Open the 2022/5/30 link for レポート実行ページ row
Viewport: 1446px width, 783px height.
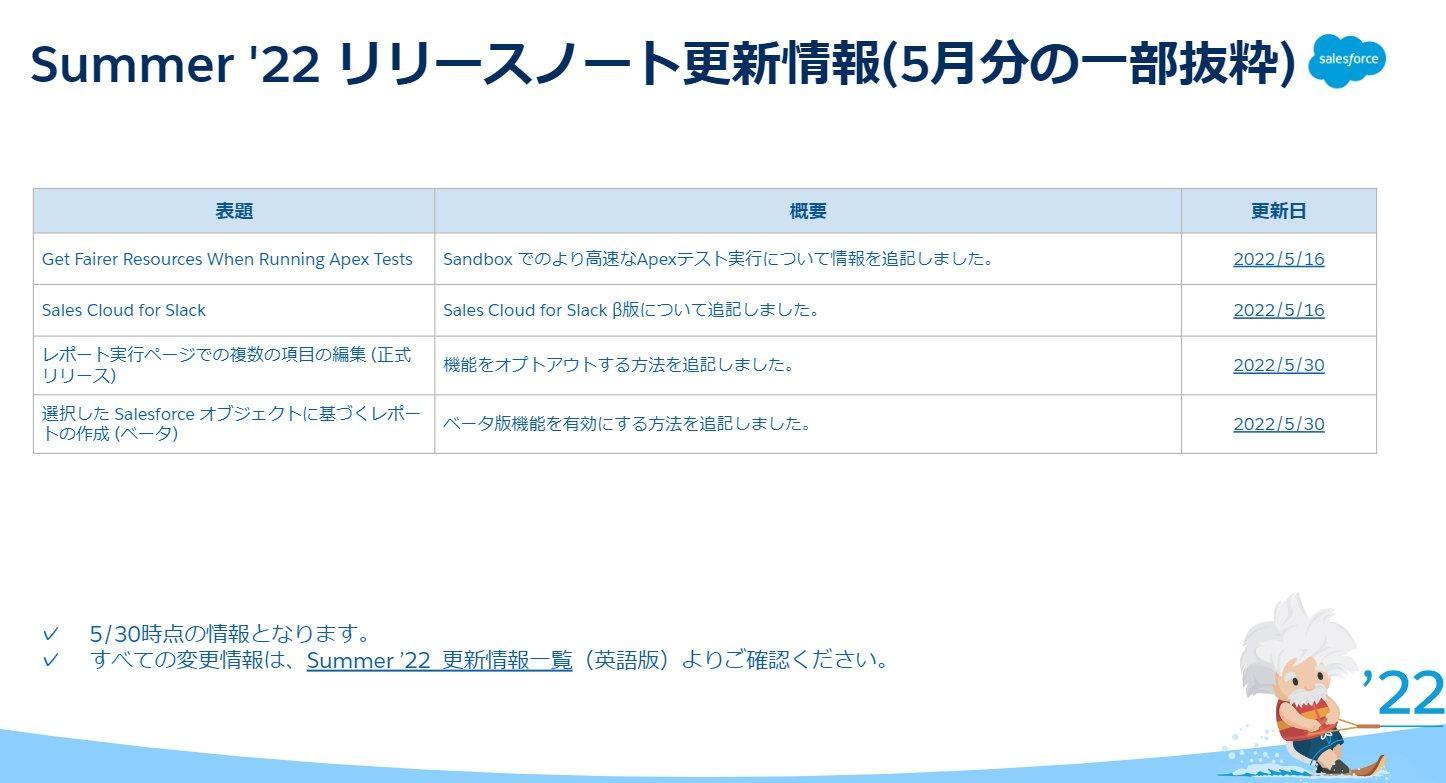(x=1278, y=365)
